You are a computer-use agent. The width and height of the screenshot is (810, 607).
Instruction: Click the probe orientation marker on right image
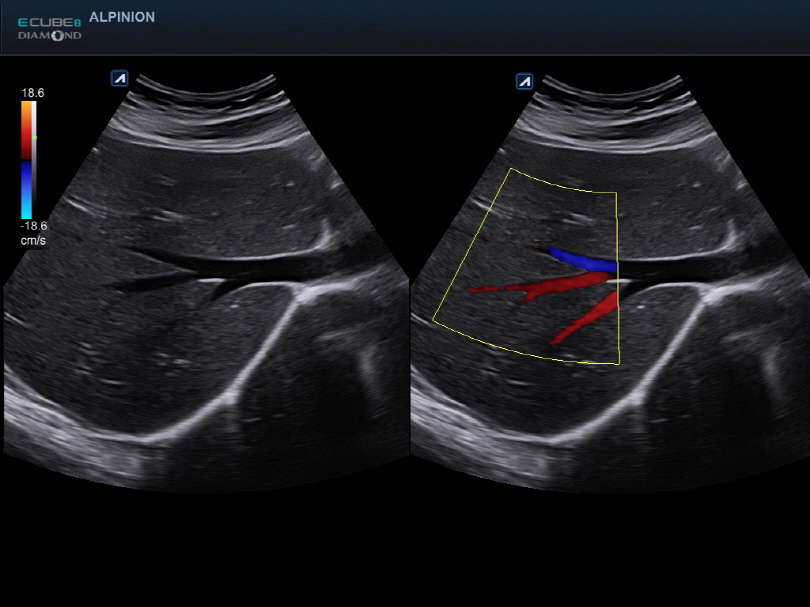(x=524, y=82)
